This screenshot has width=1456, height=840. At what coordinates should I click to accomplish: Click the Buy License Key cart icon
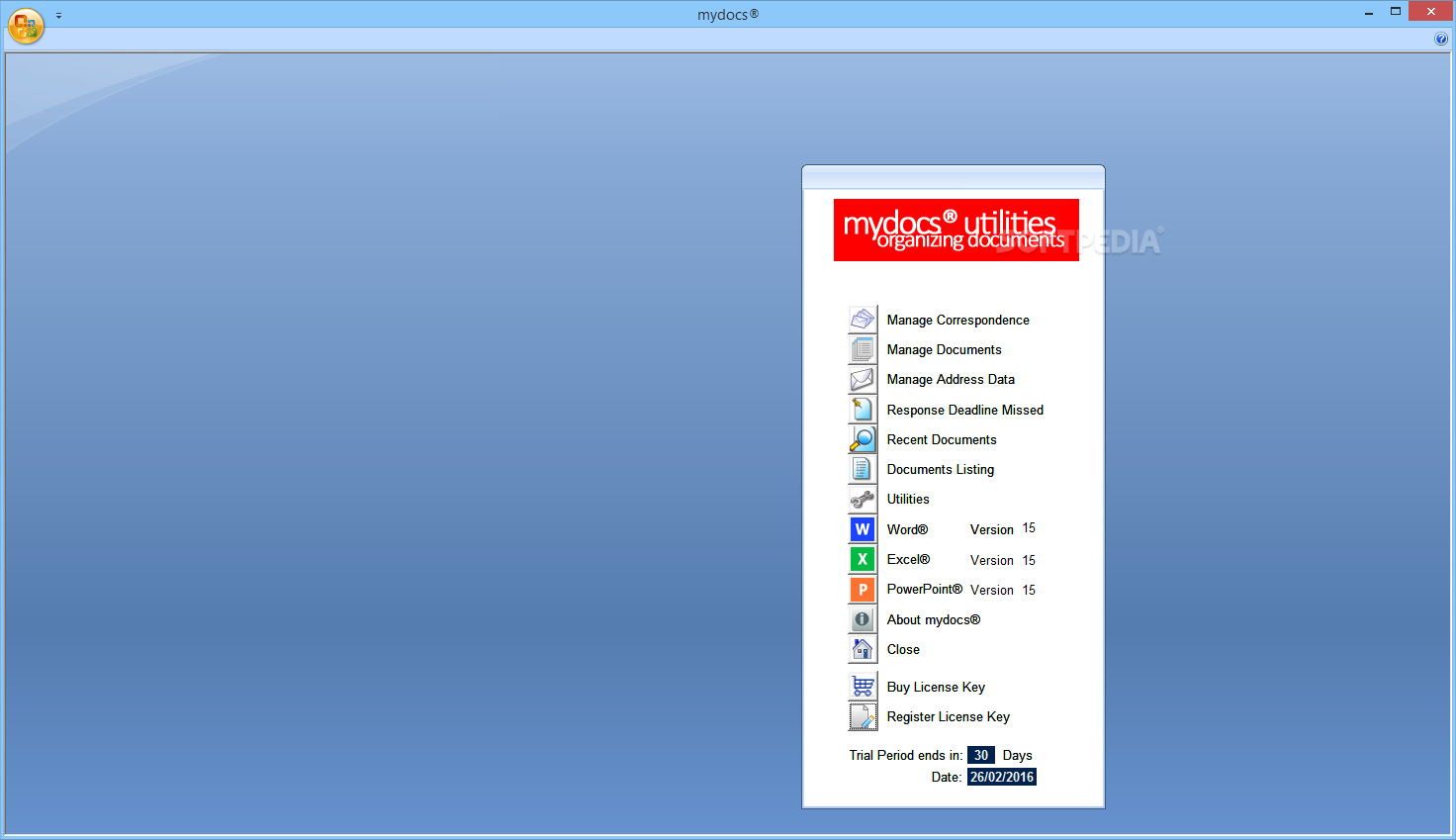pos(863,687)
